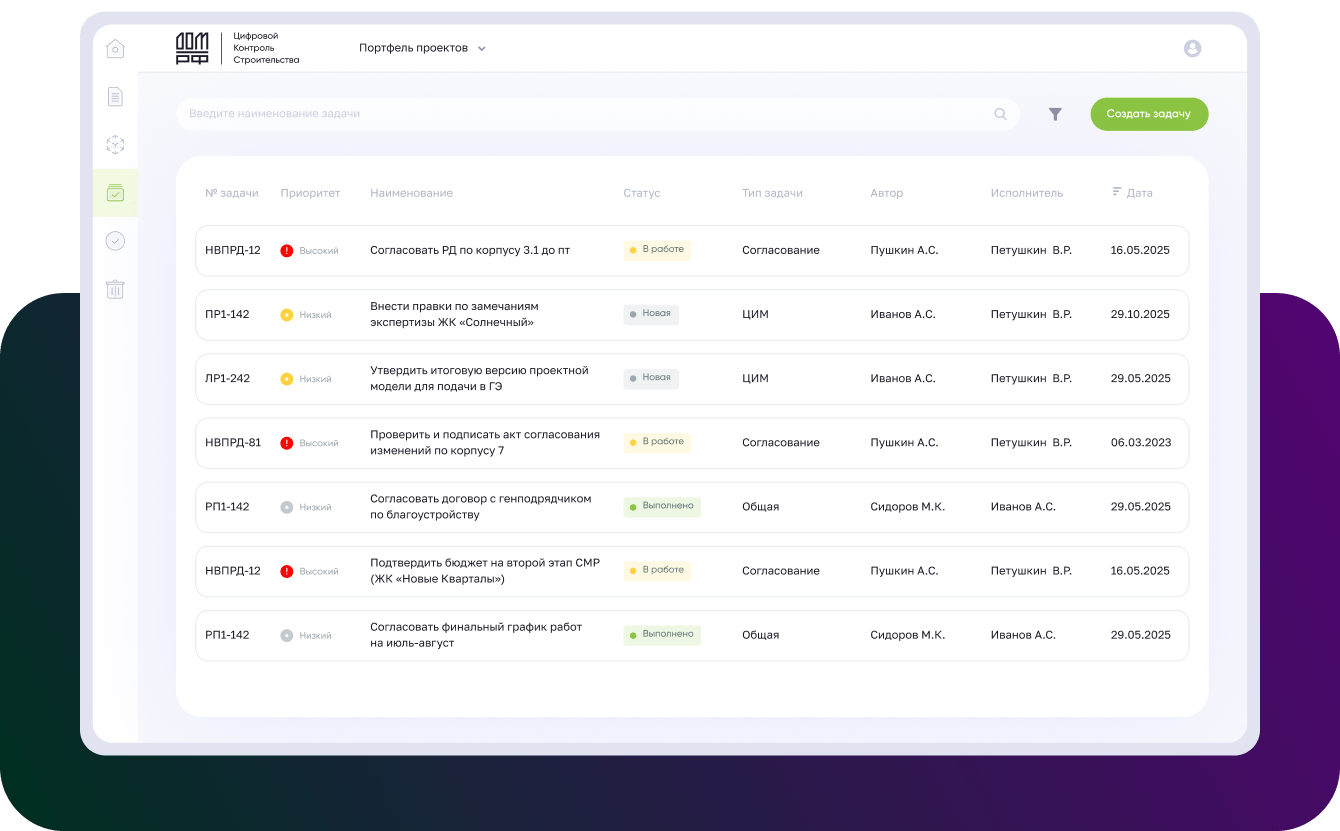Open the user profile avatar icon
The height and width of the screenshot is (831, 1340).
click(x=1192, y=48)
